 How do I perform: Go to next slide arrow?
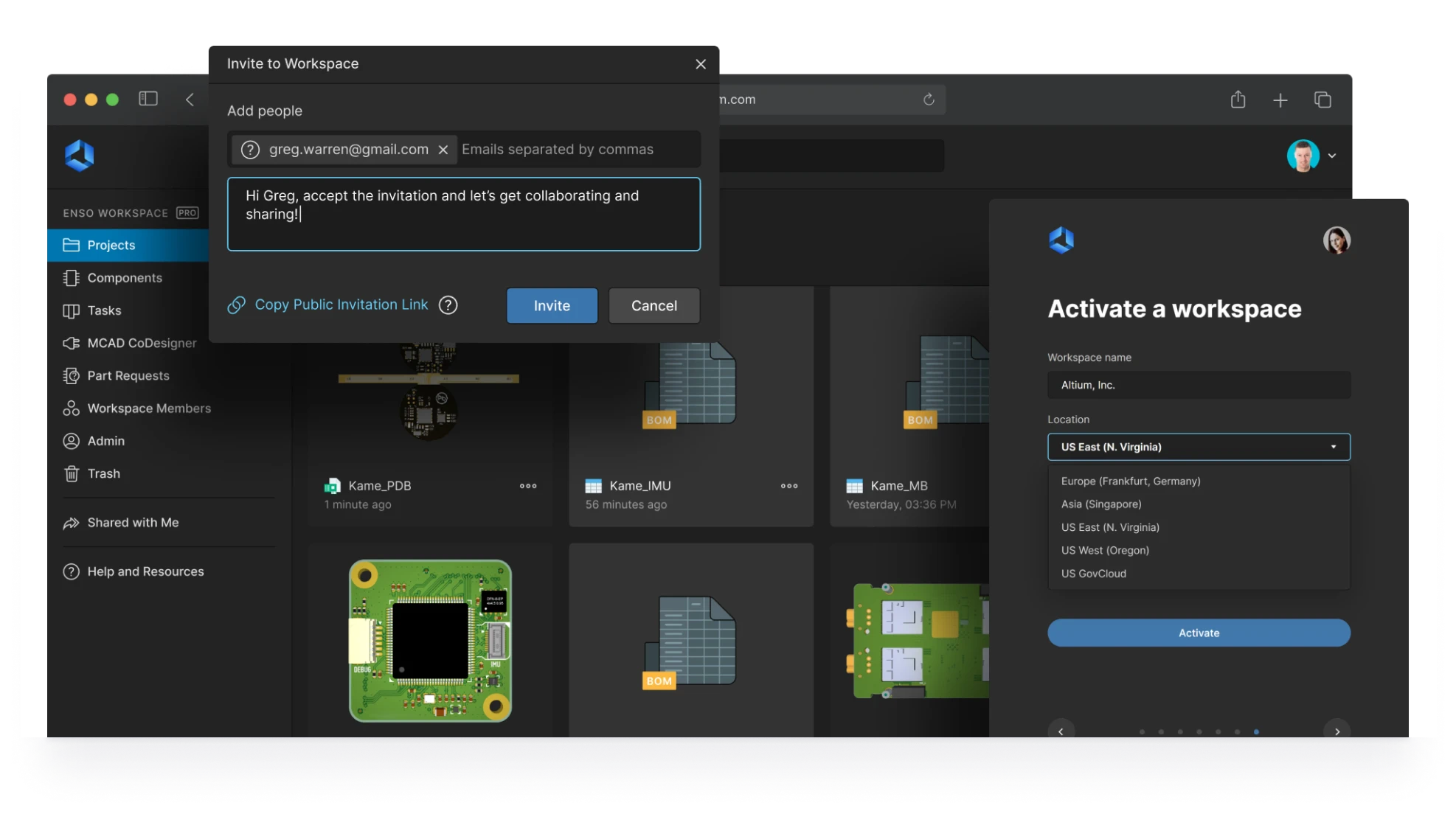coord(1337,730)
